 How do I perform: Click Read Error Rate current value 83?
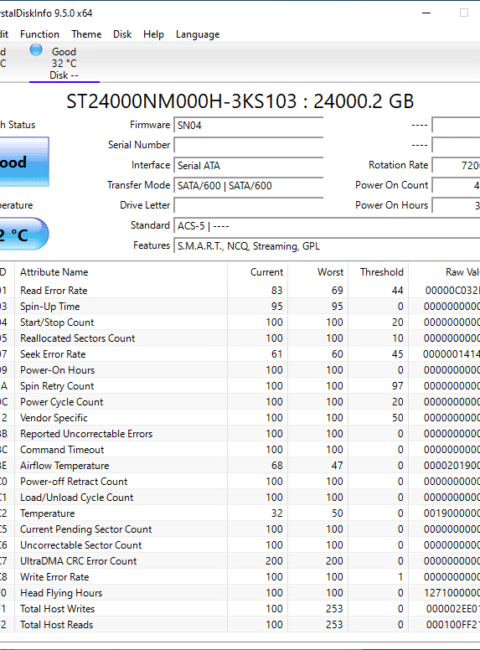pos(277,290)
